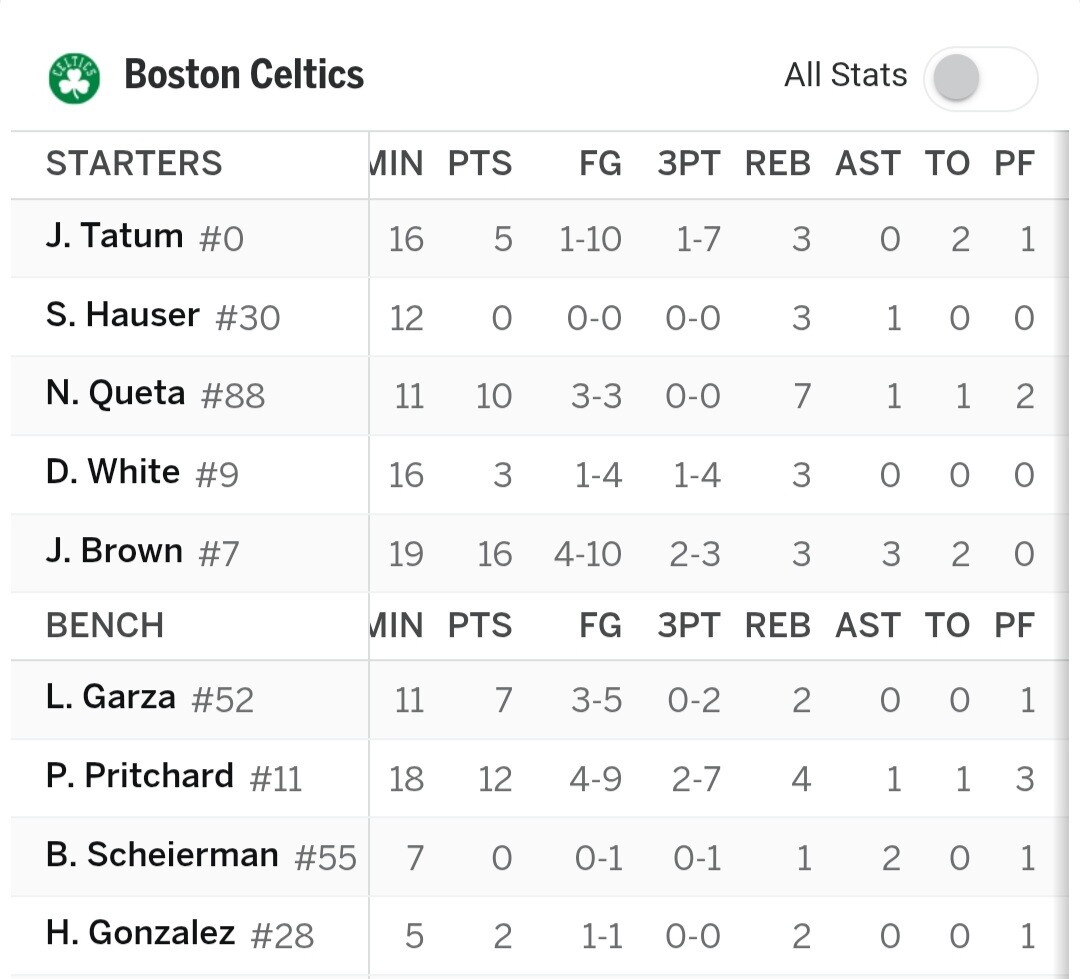Click the bench AST column header
Viewport: 1080px width, 979px height.
(868, 626)
